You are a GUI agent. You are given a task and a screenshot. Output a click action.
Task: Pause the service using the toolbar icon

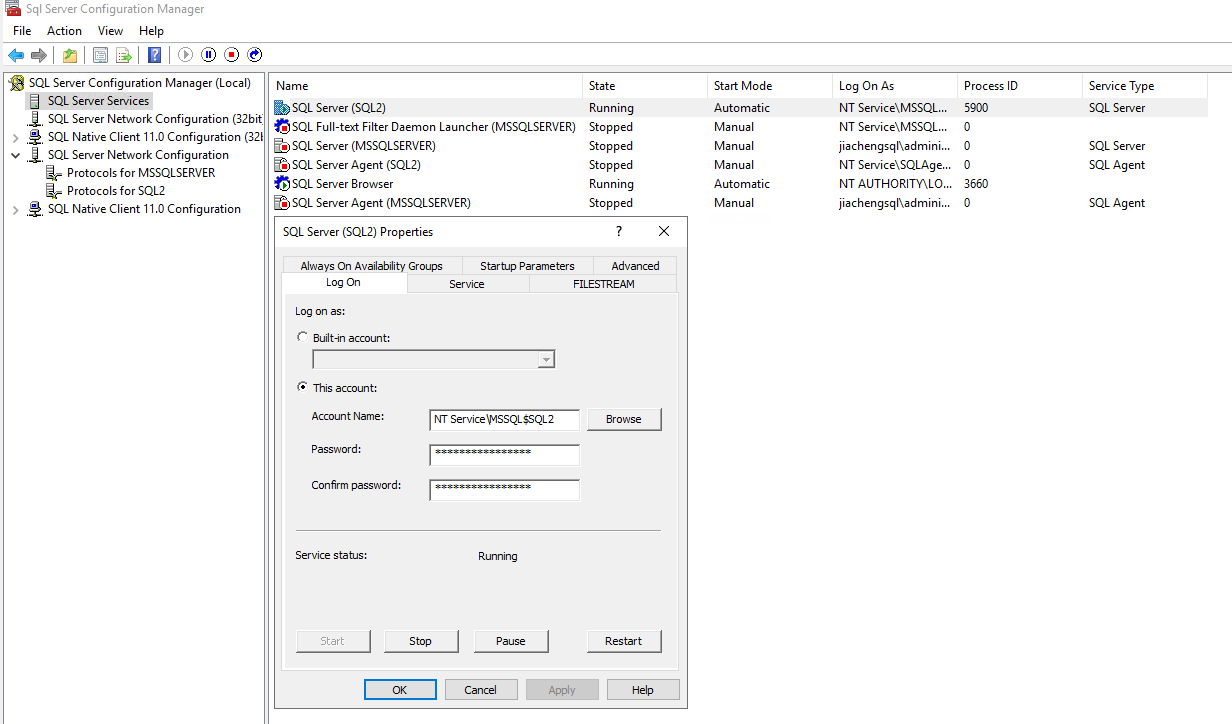209,55
